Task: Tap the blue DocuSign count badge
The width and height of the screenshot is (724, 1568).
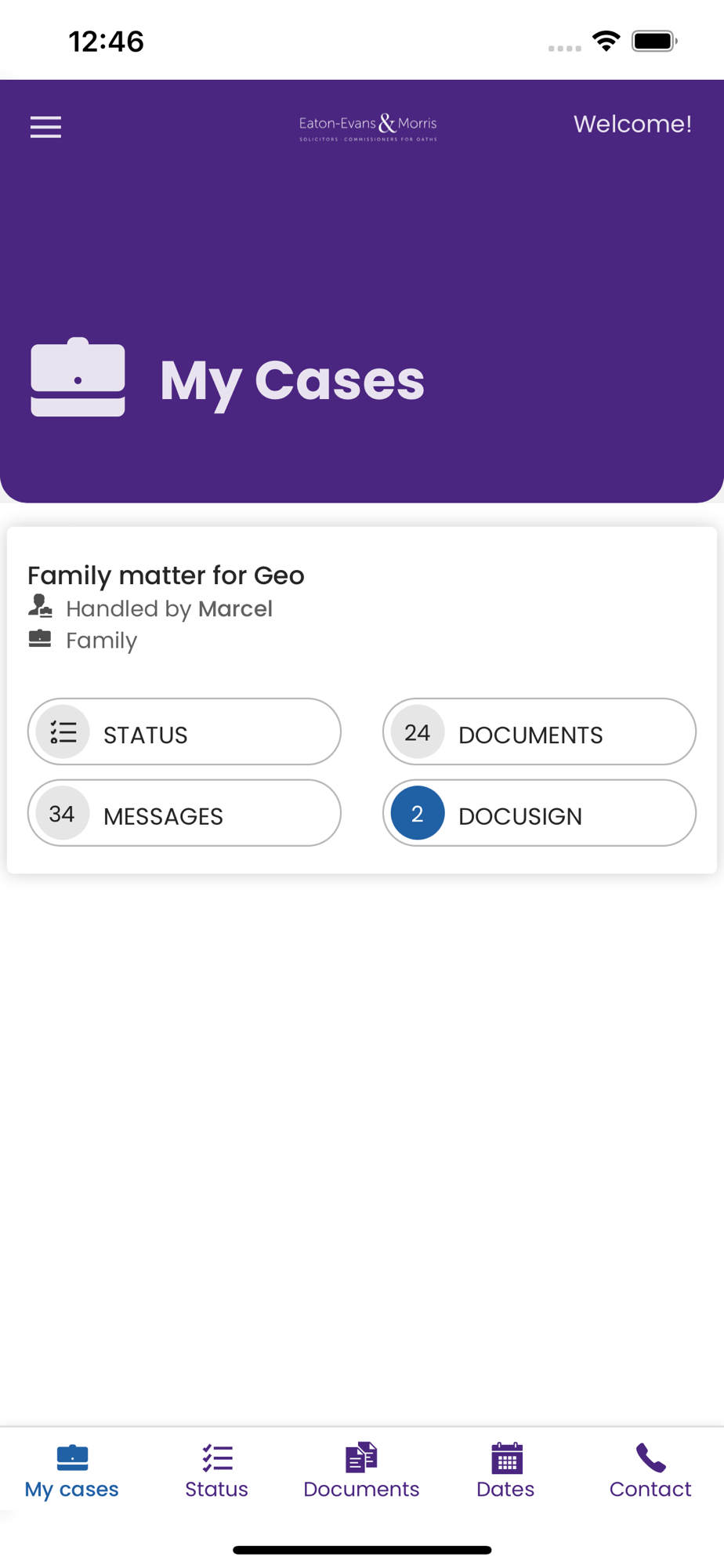Action: click(x=417, y=814)
